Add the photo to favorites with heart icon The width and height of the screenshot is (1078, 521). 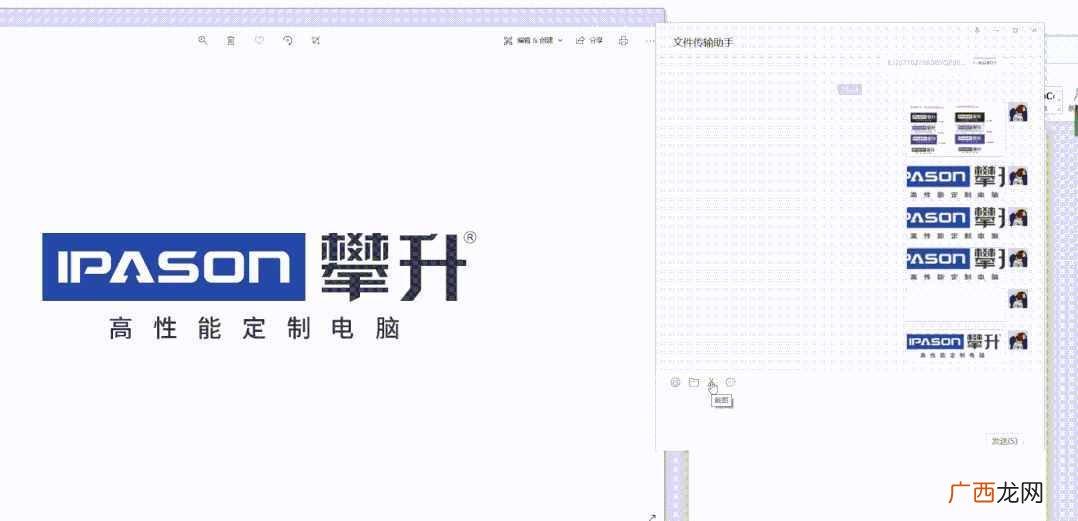(x=259, y=41)
